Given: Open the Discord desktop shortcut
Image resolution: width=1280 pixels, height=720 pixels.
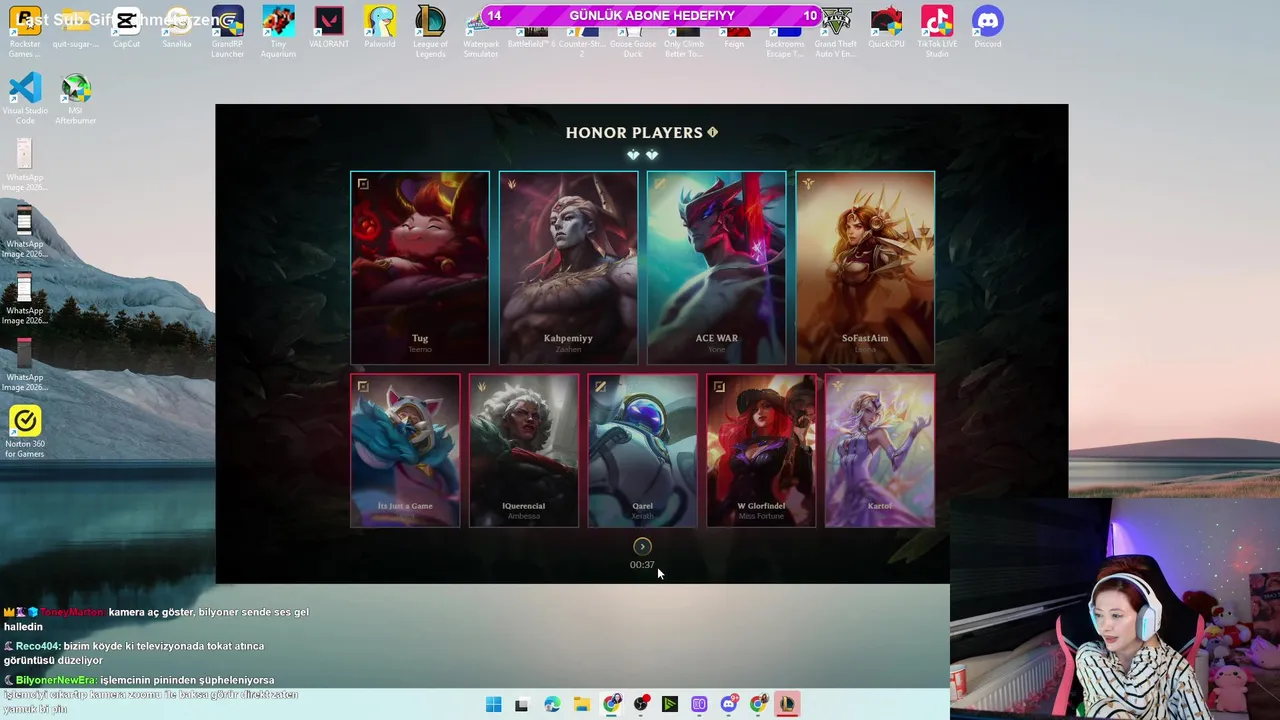Looking at the screenshot, I should click(987, 28).
